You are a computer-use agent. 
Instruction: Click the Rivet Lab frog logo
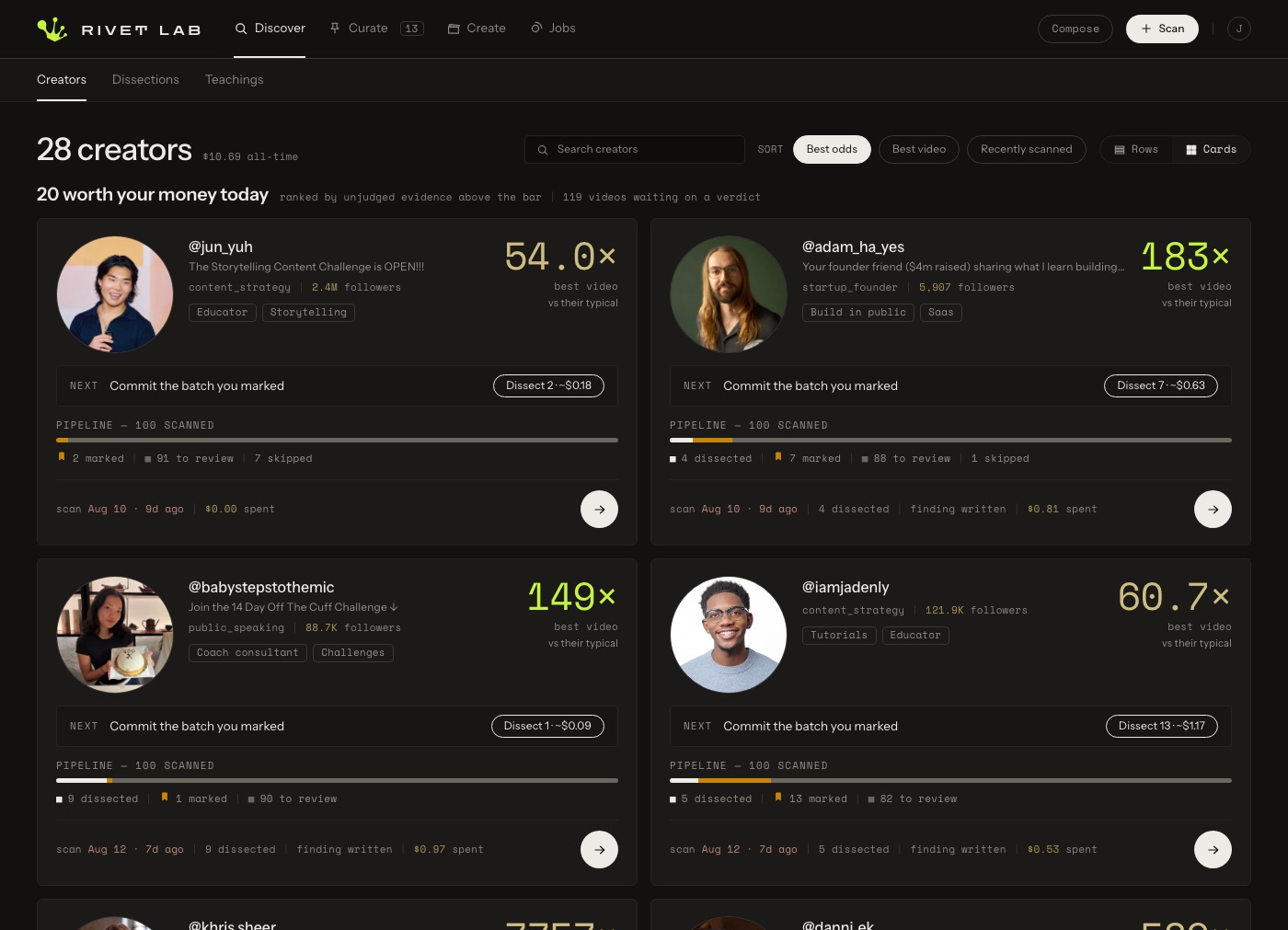point(52,29)
